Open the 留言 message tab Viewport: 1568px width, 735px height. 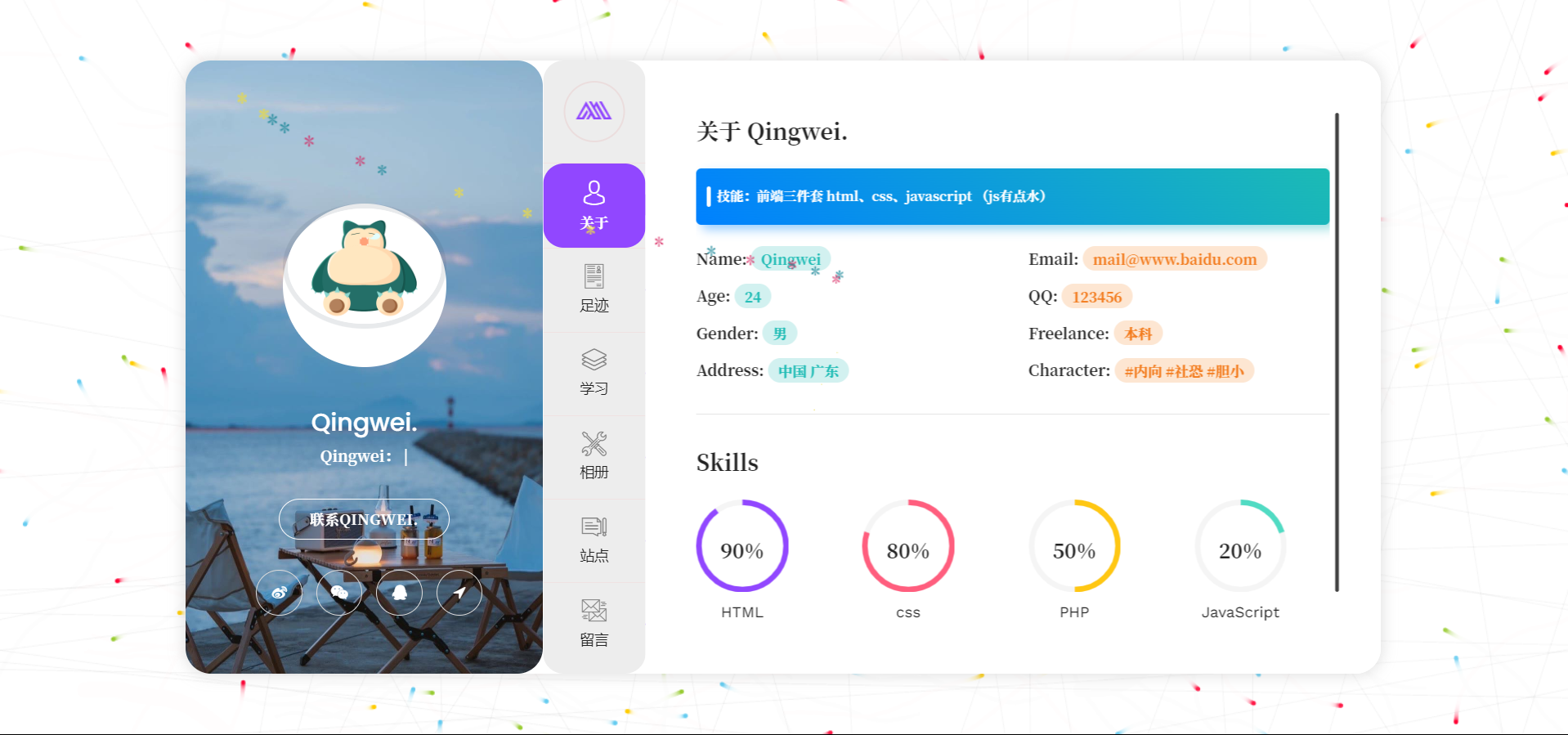tap(594, 624)
